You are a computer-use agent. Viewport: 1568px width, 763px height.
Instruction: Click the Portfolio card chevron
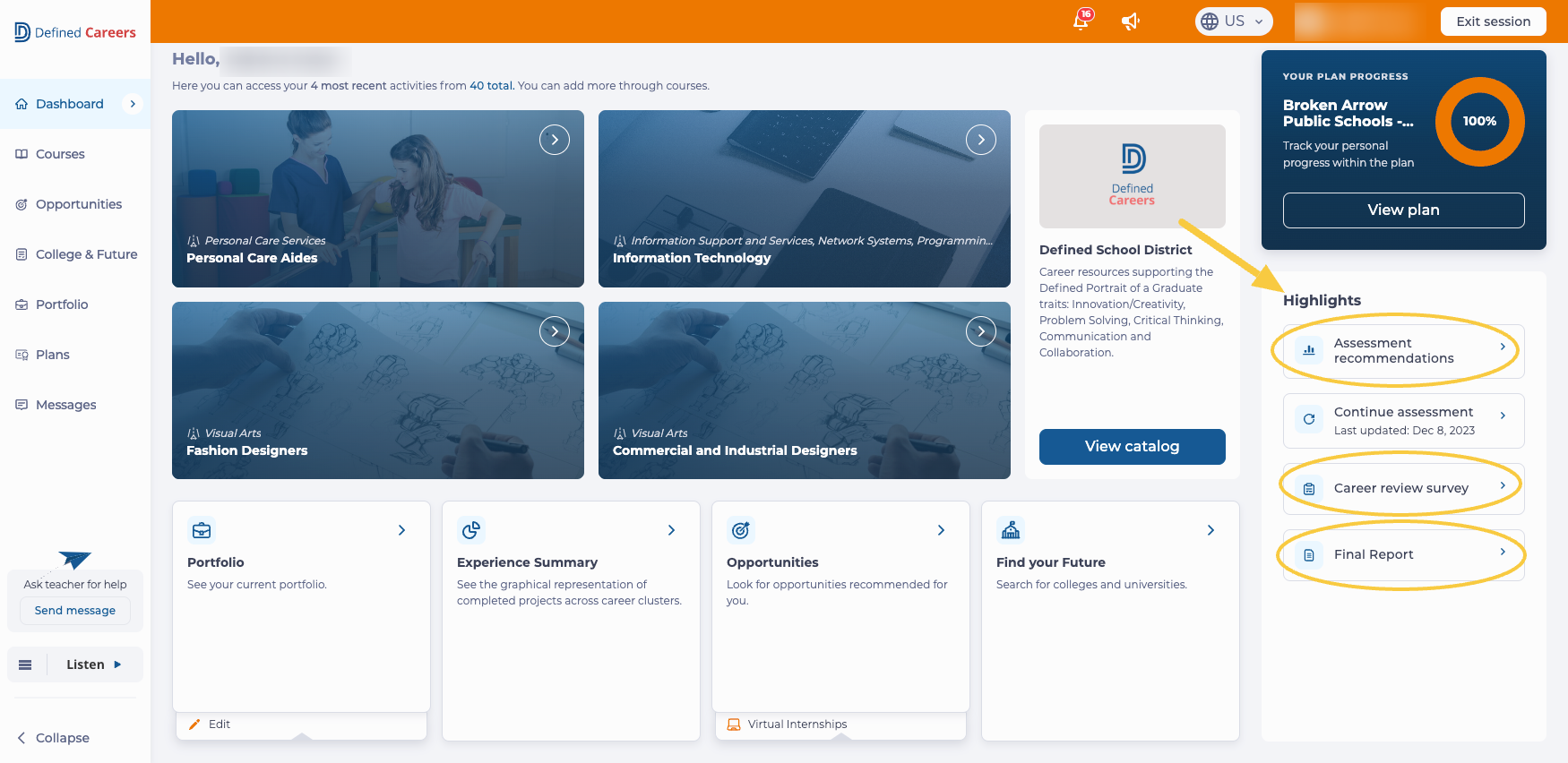pos(401,530)
